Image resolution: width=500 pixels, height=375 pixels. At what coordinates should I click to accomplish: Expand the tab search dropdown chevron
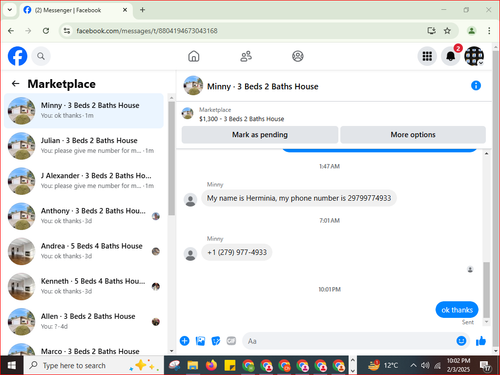tap(10, 10)
